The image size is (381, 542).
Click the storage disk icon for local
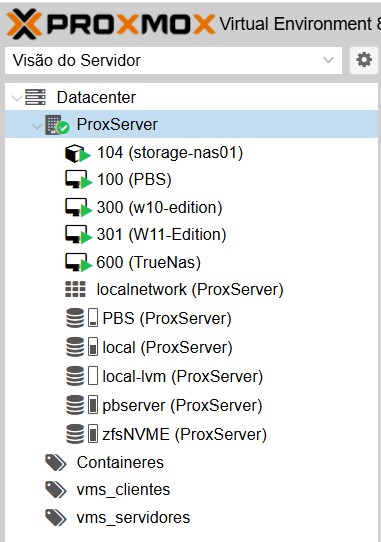tap(75, 347)
